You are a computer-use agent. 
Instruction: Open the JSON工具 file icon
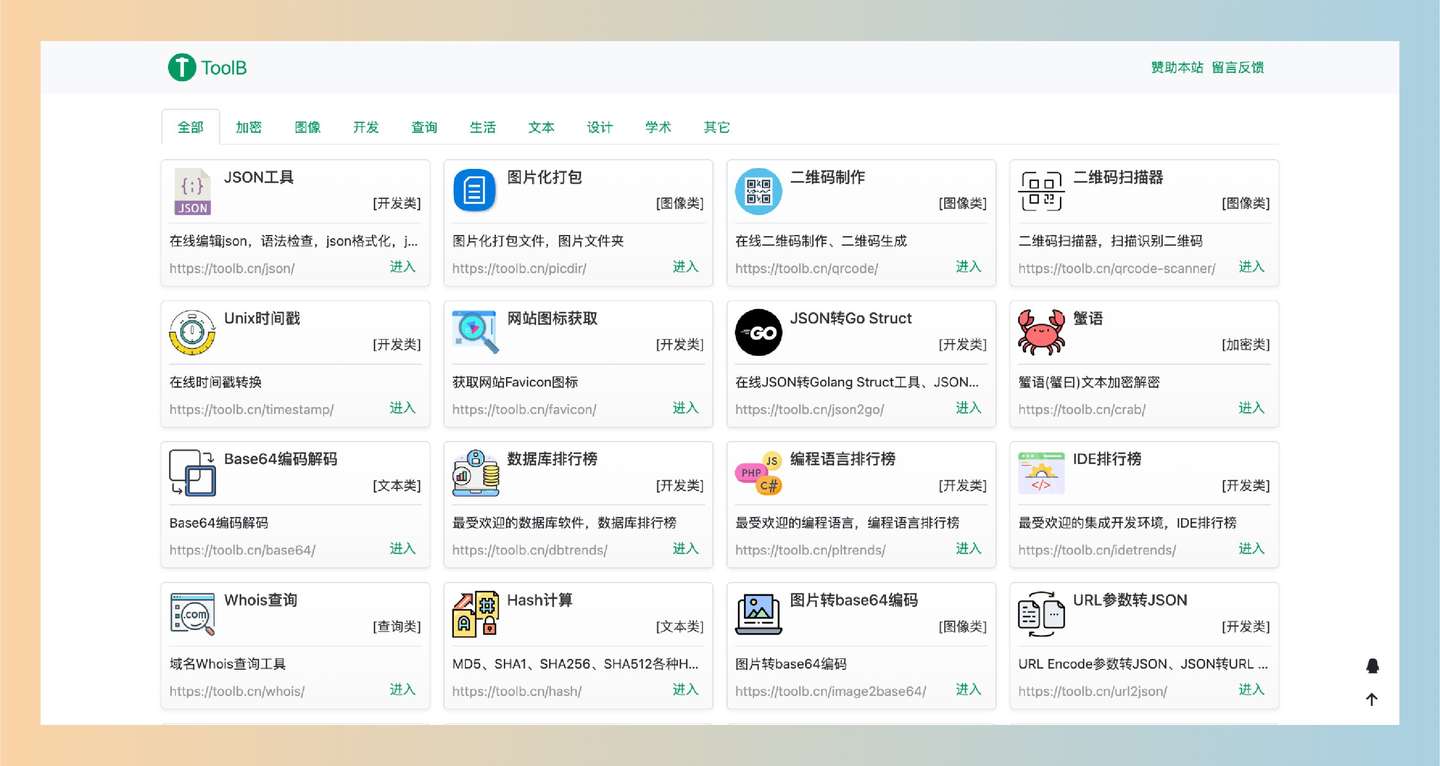(192, 191)
